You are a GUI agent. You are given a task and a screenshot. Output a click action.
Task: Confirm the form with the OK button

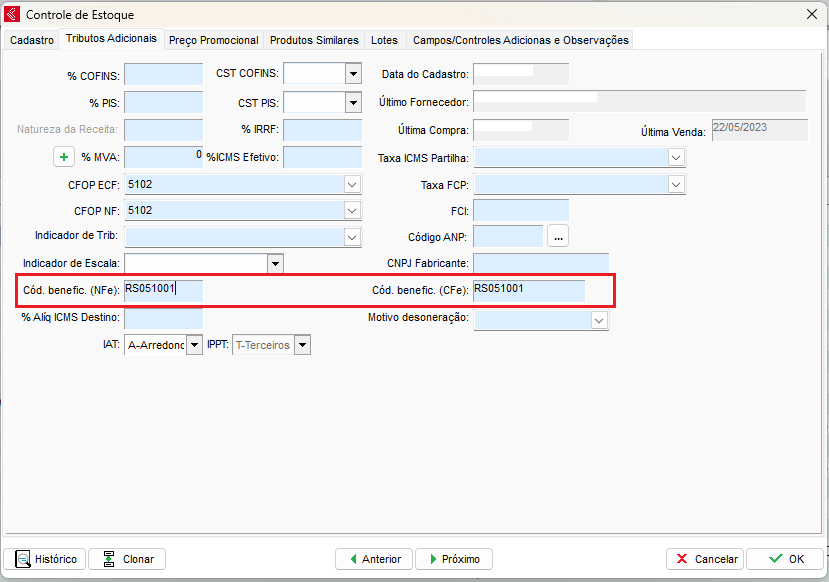point(784,559)
